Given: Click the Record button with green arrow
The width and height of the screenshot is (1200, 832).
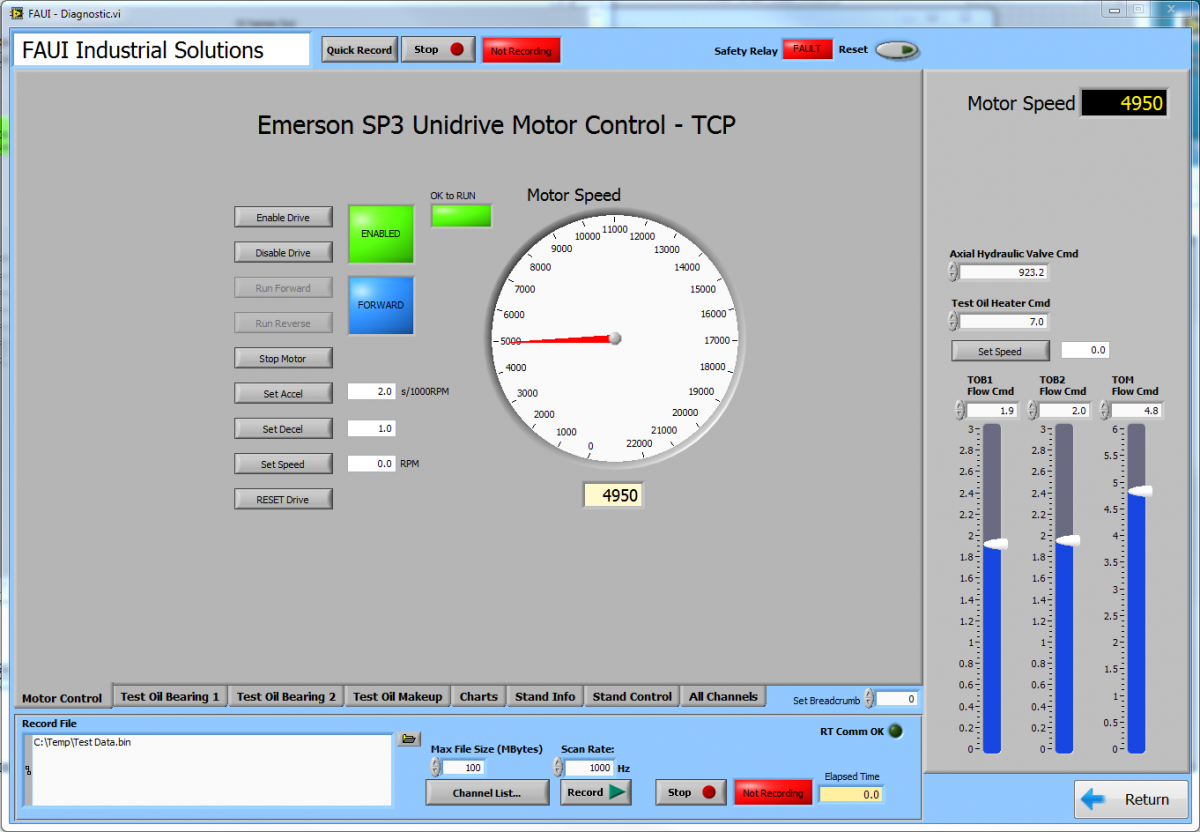Looking at the screenshot, I should 595,792.
